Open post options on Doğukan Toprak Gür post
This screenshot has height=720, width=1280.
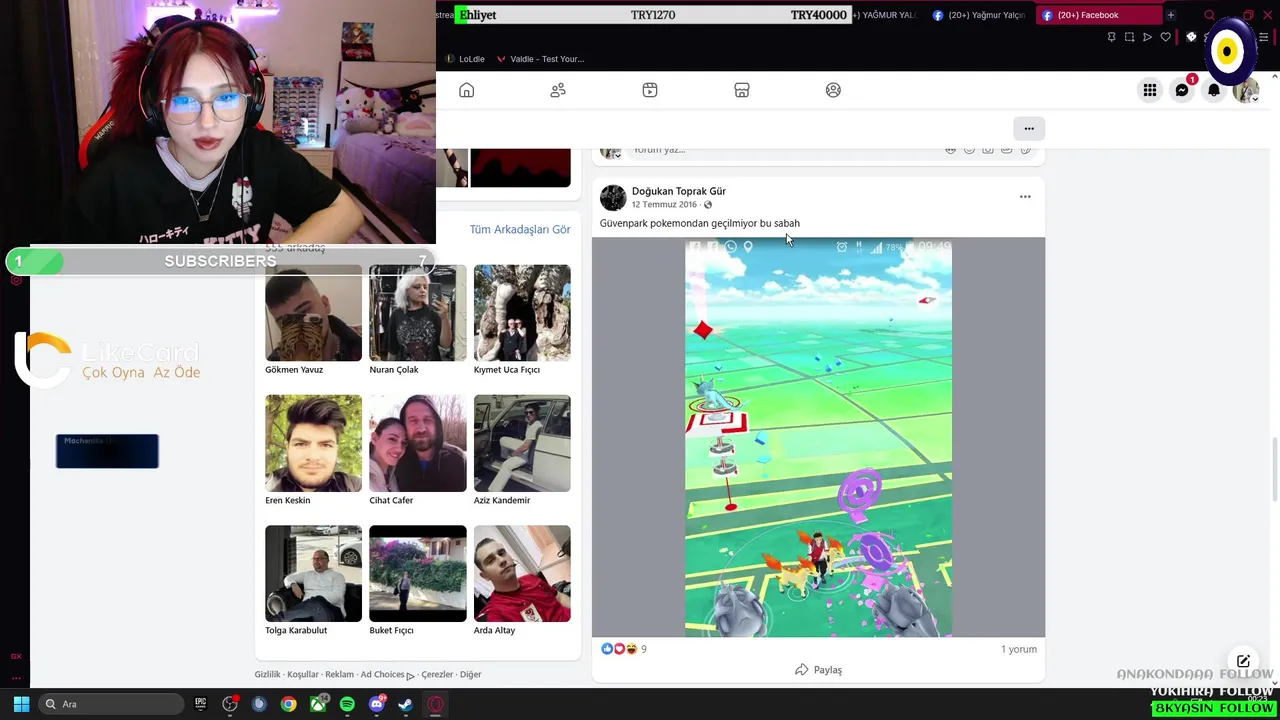[1025, 197]
